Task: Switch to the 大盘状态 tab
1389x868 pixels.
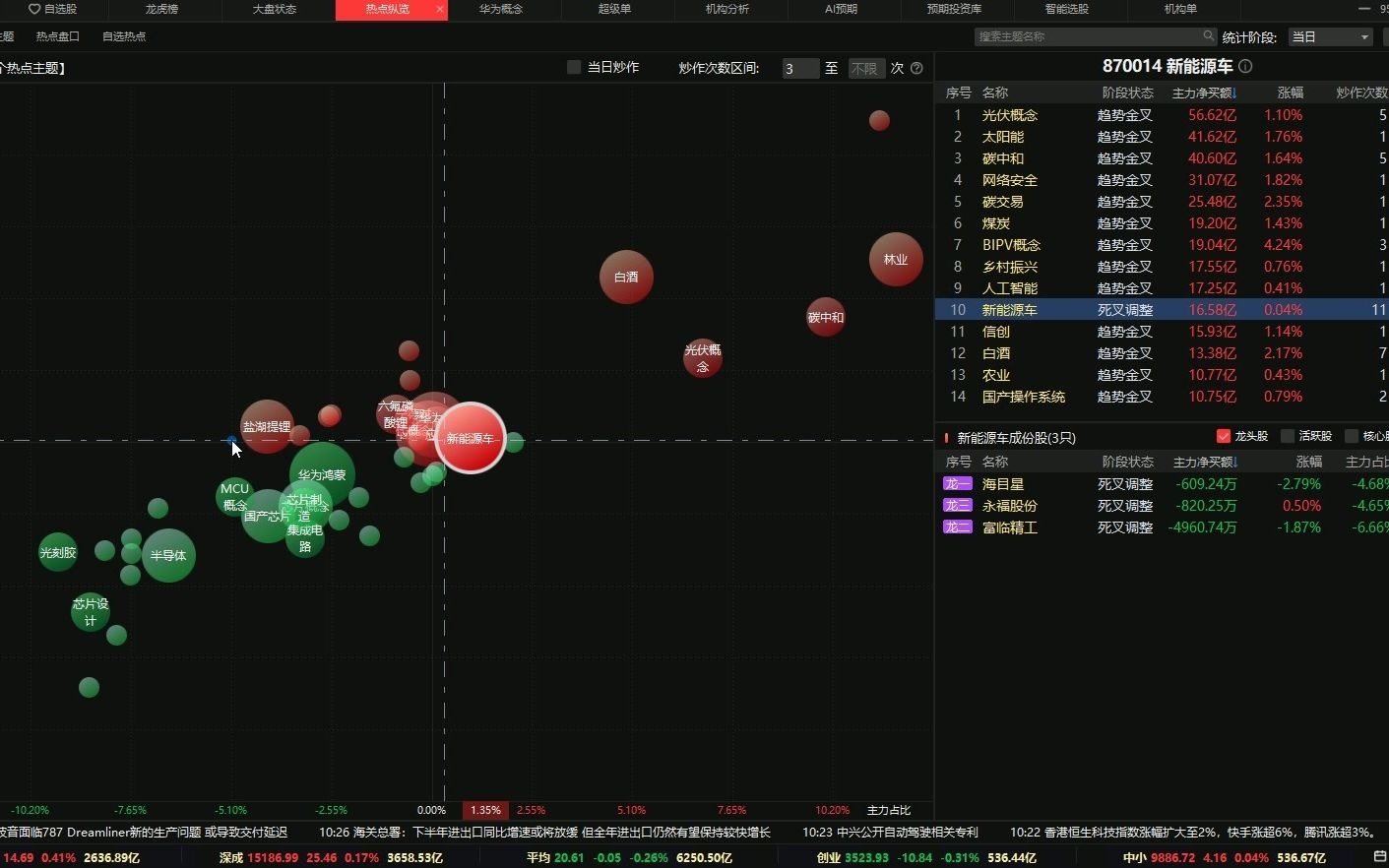Action: coord(274,9)
